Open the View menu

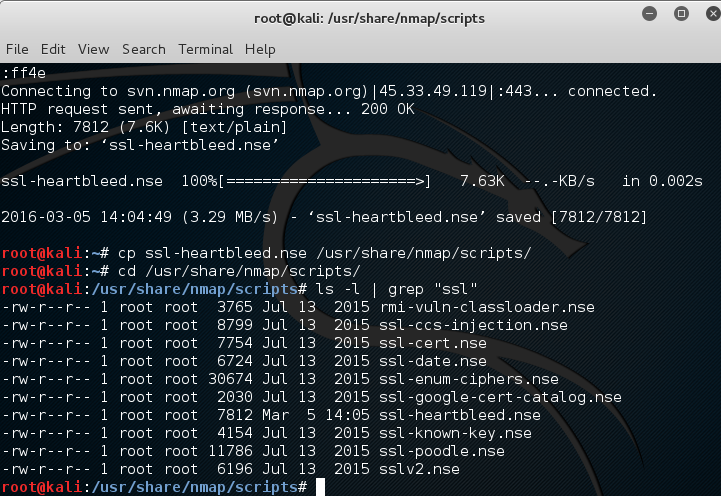tap(93, 49)
